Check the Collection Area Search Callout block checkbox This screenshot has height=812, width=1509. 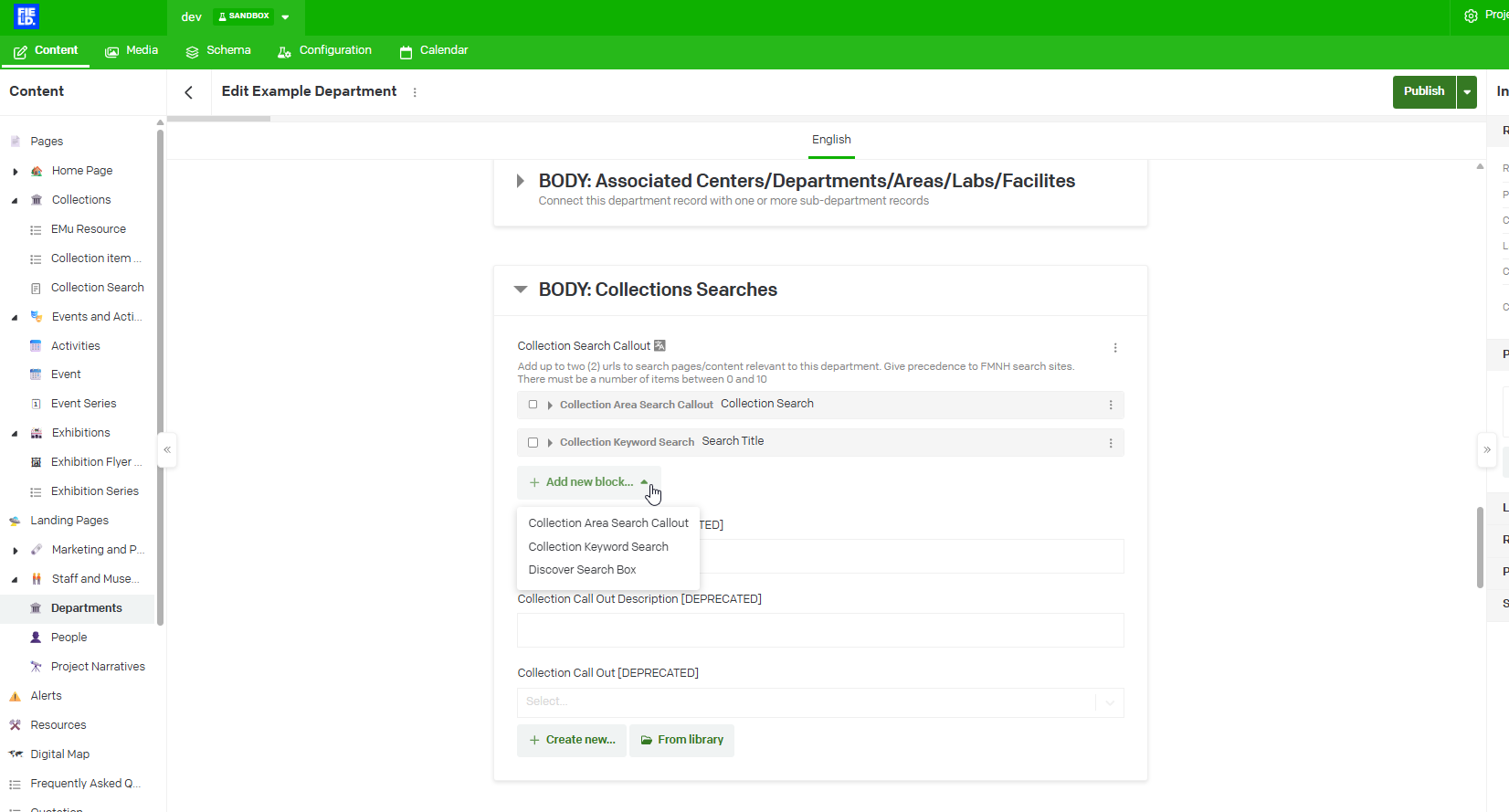(533, 405)
